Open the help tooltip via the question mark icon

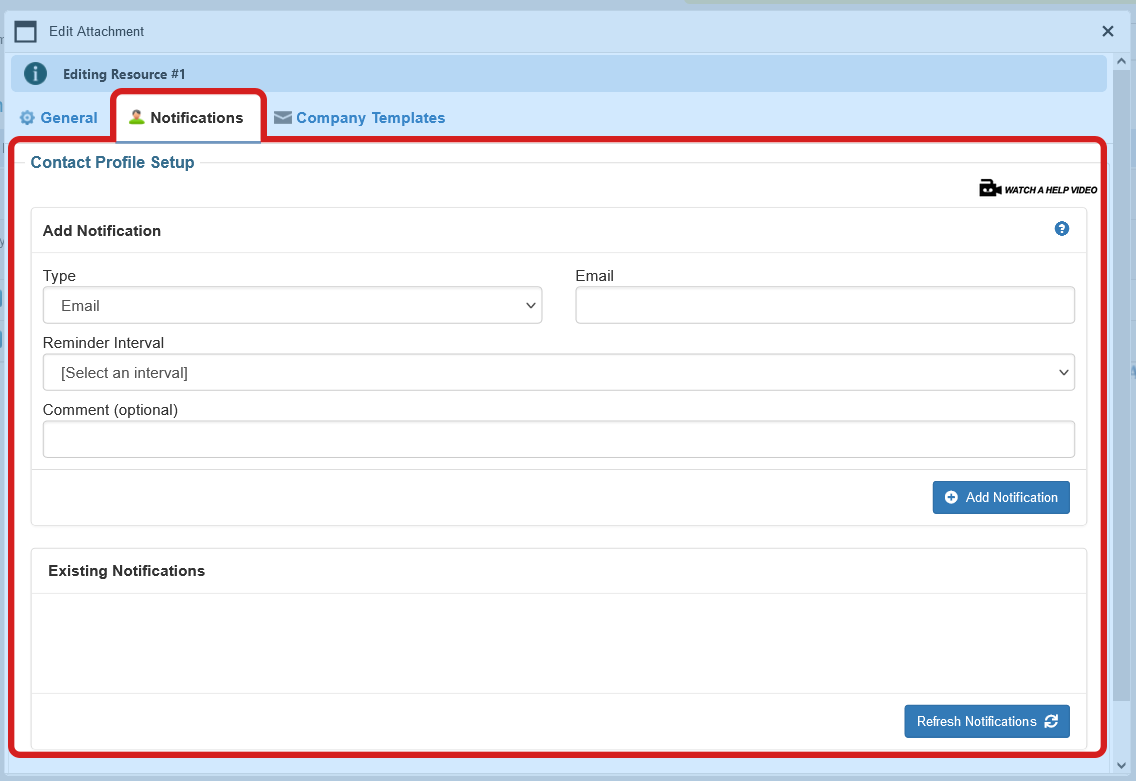[x=1062, y=229]
